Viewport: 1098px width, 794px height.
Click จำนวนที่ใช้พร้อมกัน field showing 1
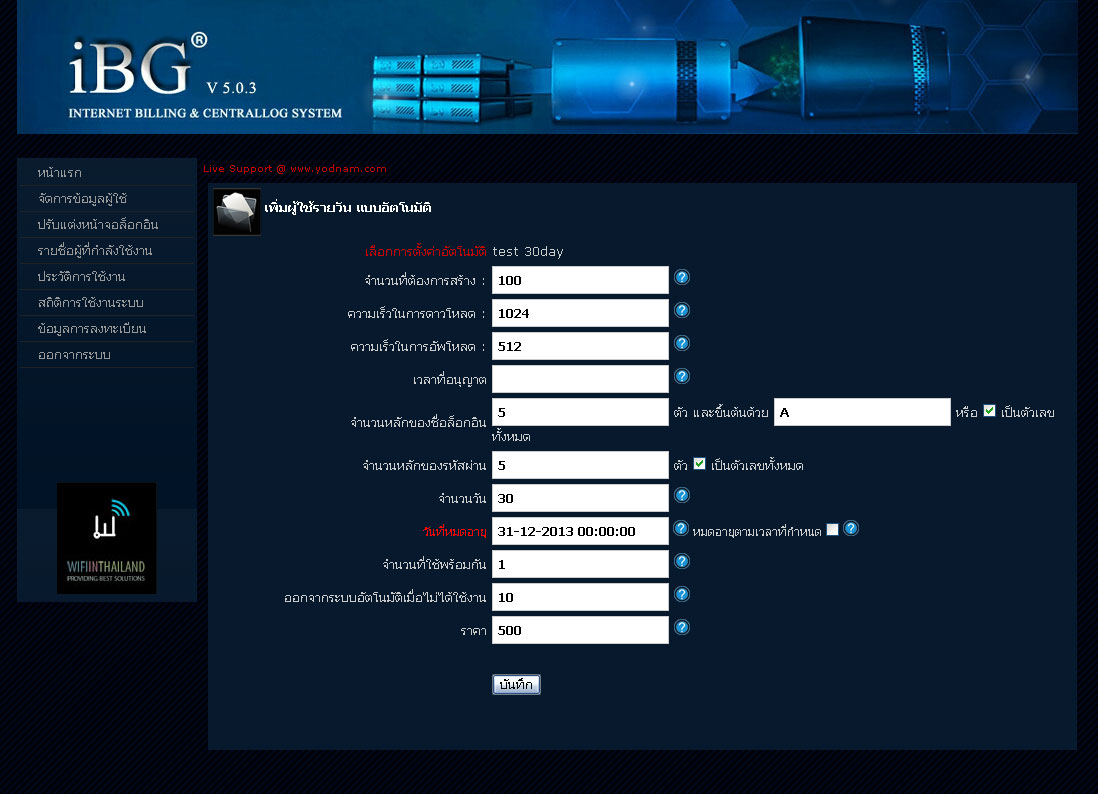tap(581, 564)
